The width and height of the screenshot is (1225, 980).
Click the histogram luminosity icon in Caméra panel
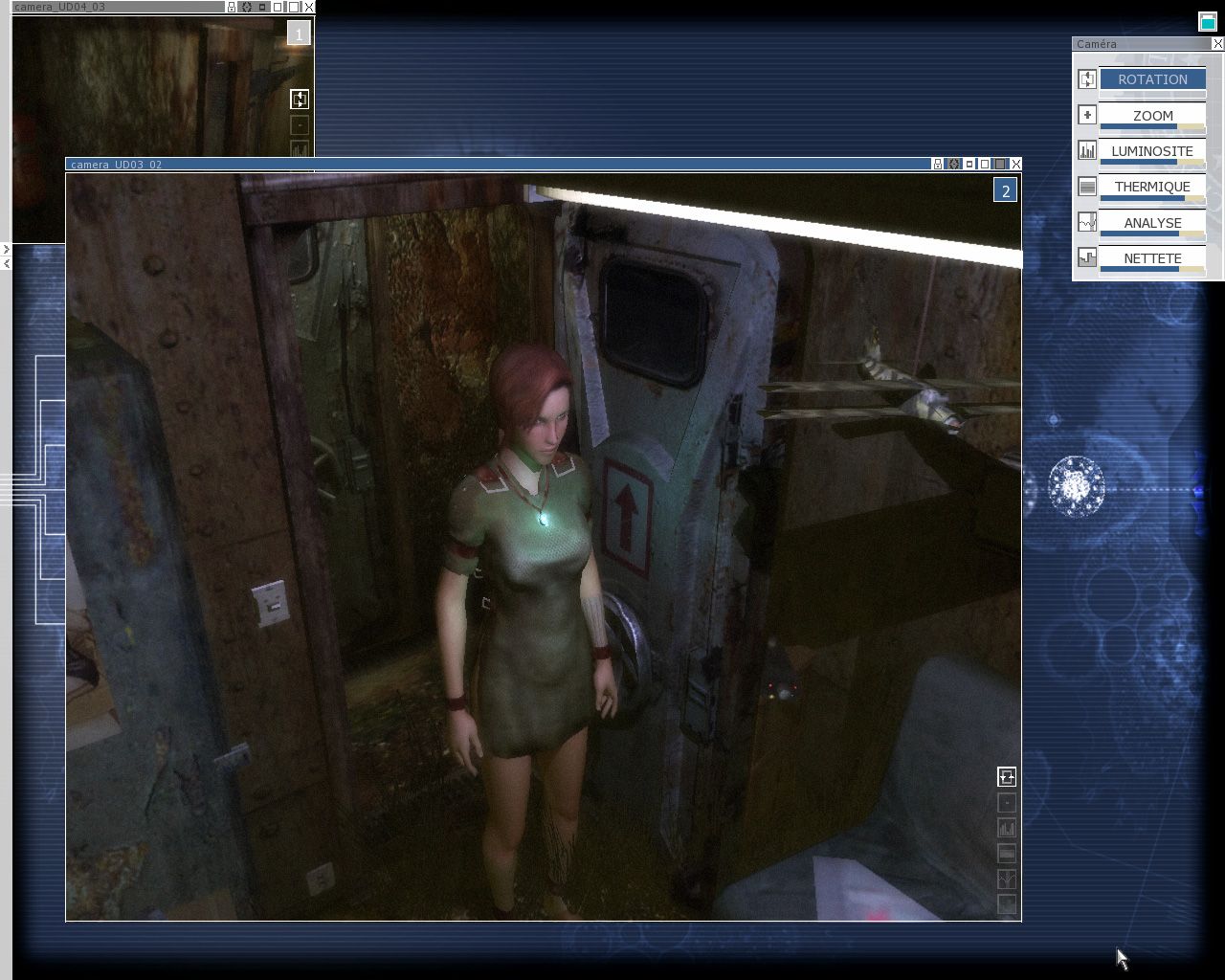pyautogui.click(x=1087, y=150)
